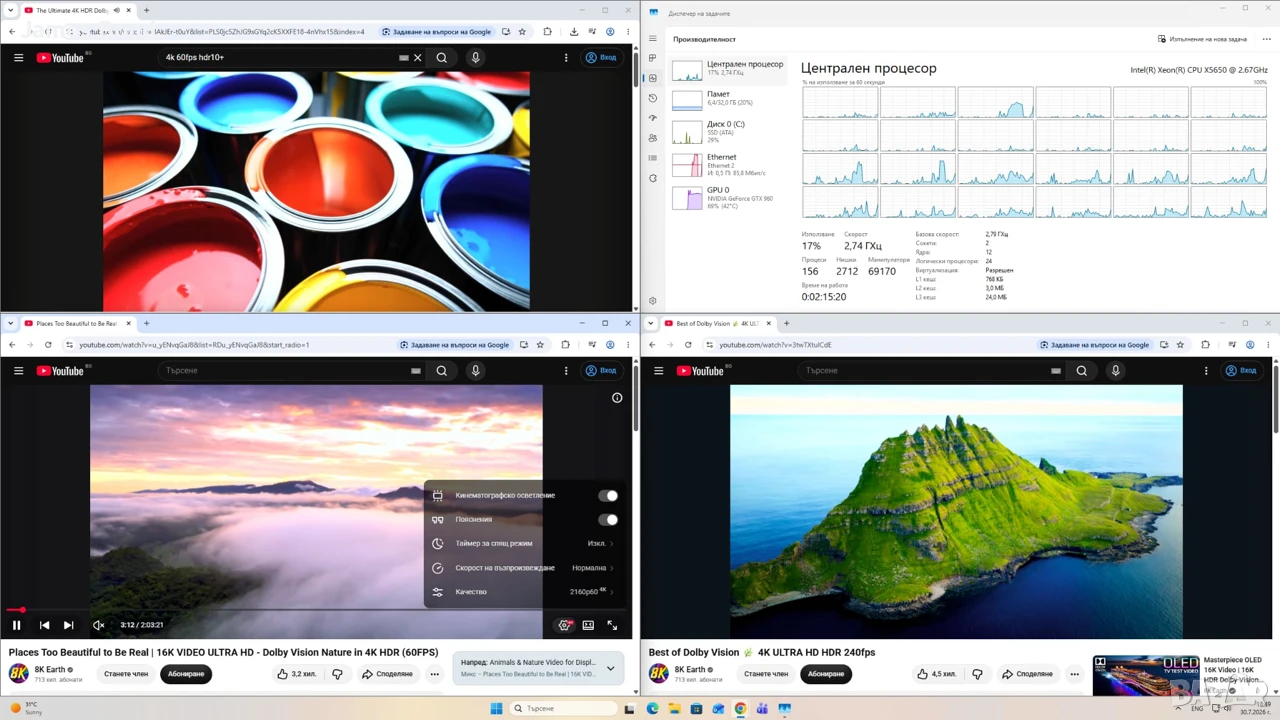Screen dimensions: 1280x720
Task: Select Памет in performance list
Action: click(728, 99)
